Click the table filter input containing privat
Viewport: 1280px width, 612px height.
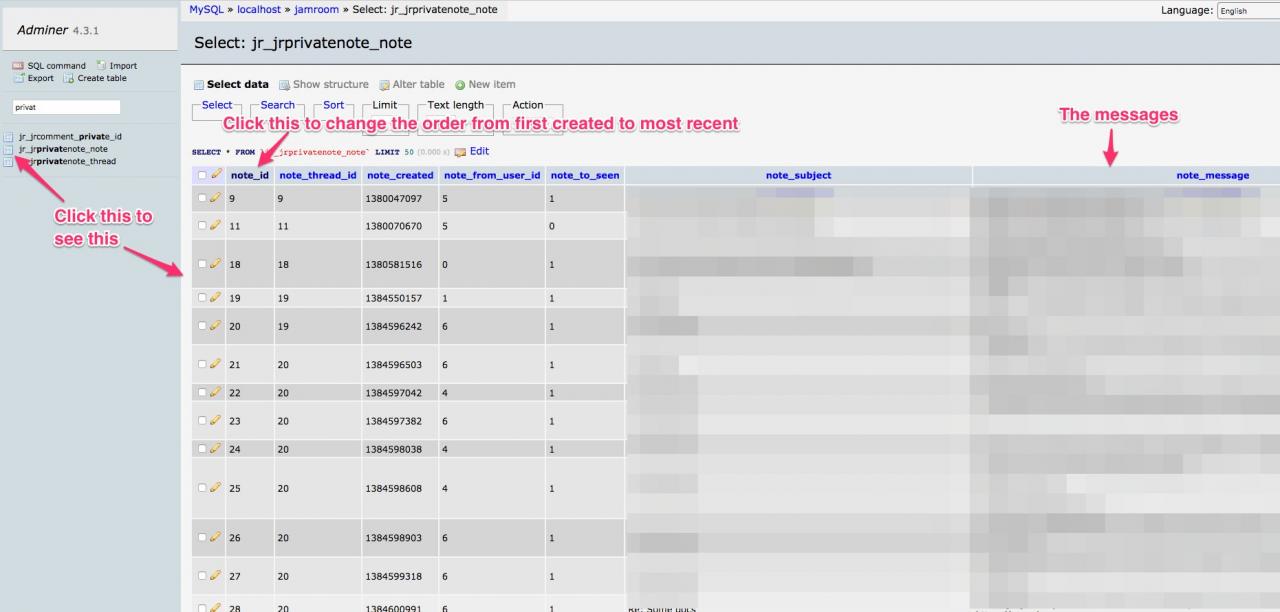[66, 107]
